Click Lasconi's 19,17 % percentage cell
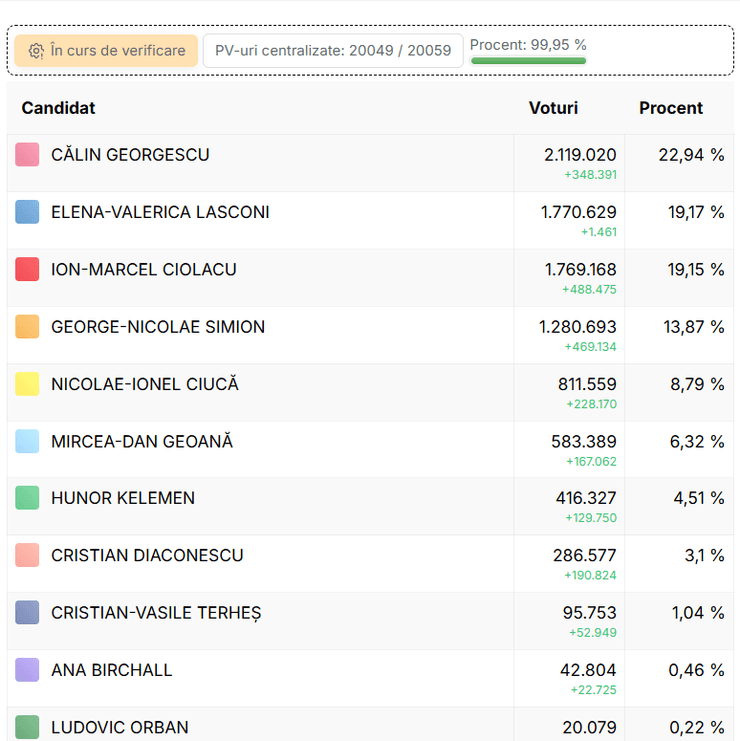 (696, 212)
